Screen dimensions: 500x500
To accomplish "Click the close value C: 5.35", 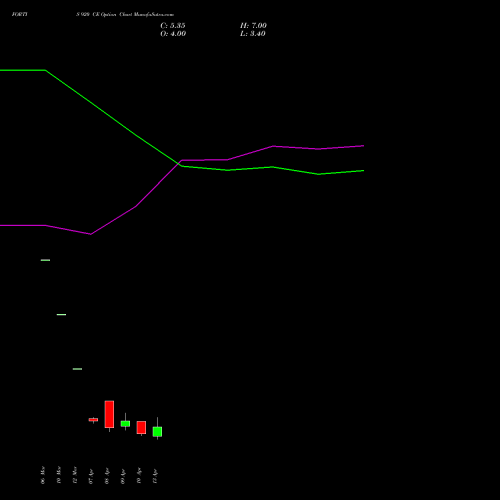I will click(173, 26).
